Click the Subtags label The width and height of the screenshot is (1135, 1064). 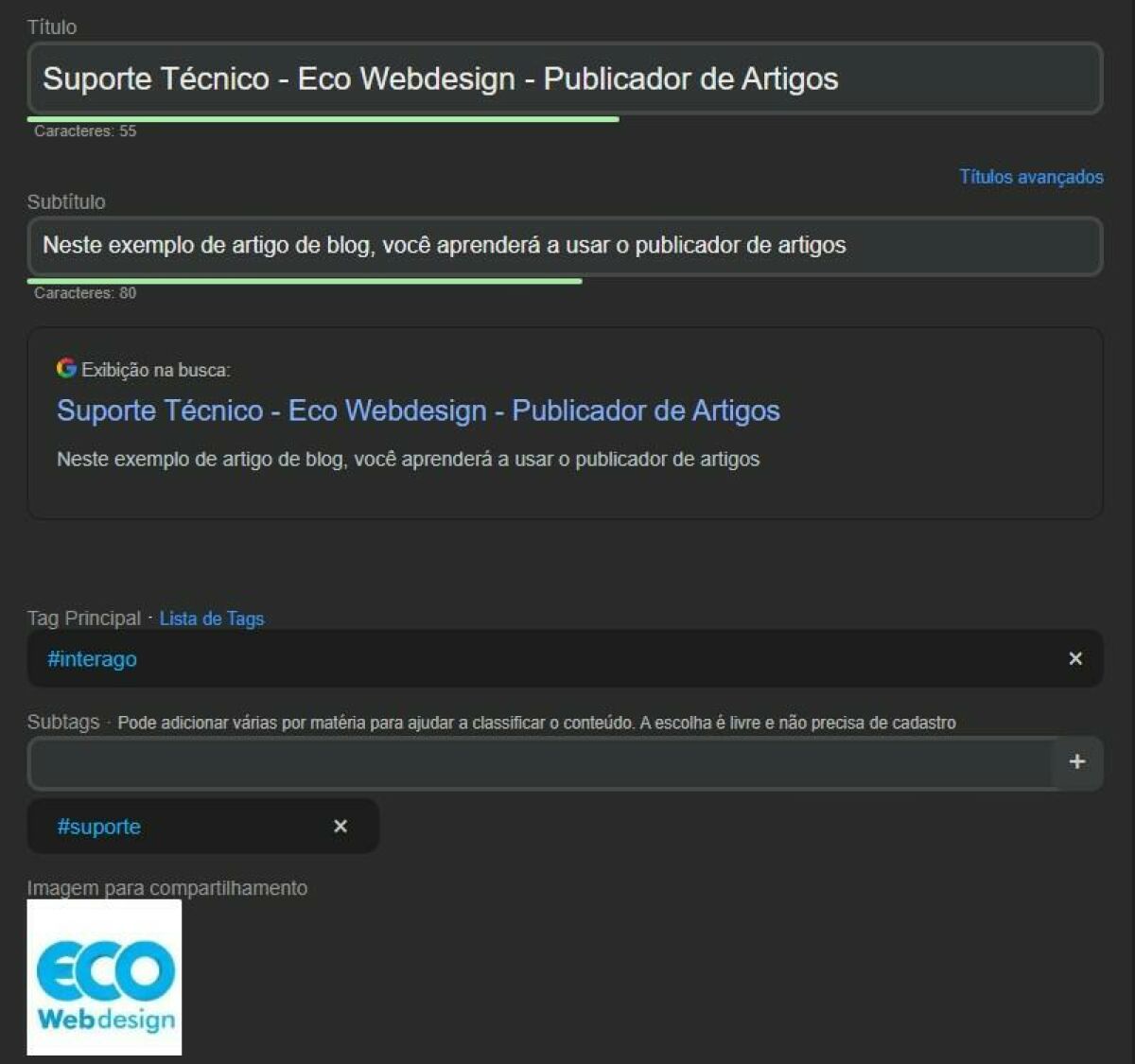pyautogui.click(x=62, y=723)
